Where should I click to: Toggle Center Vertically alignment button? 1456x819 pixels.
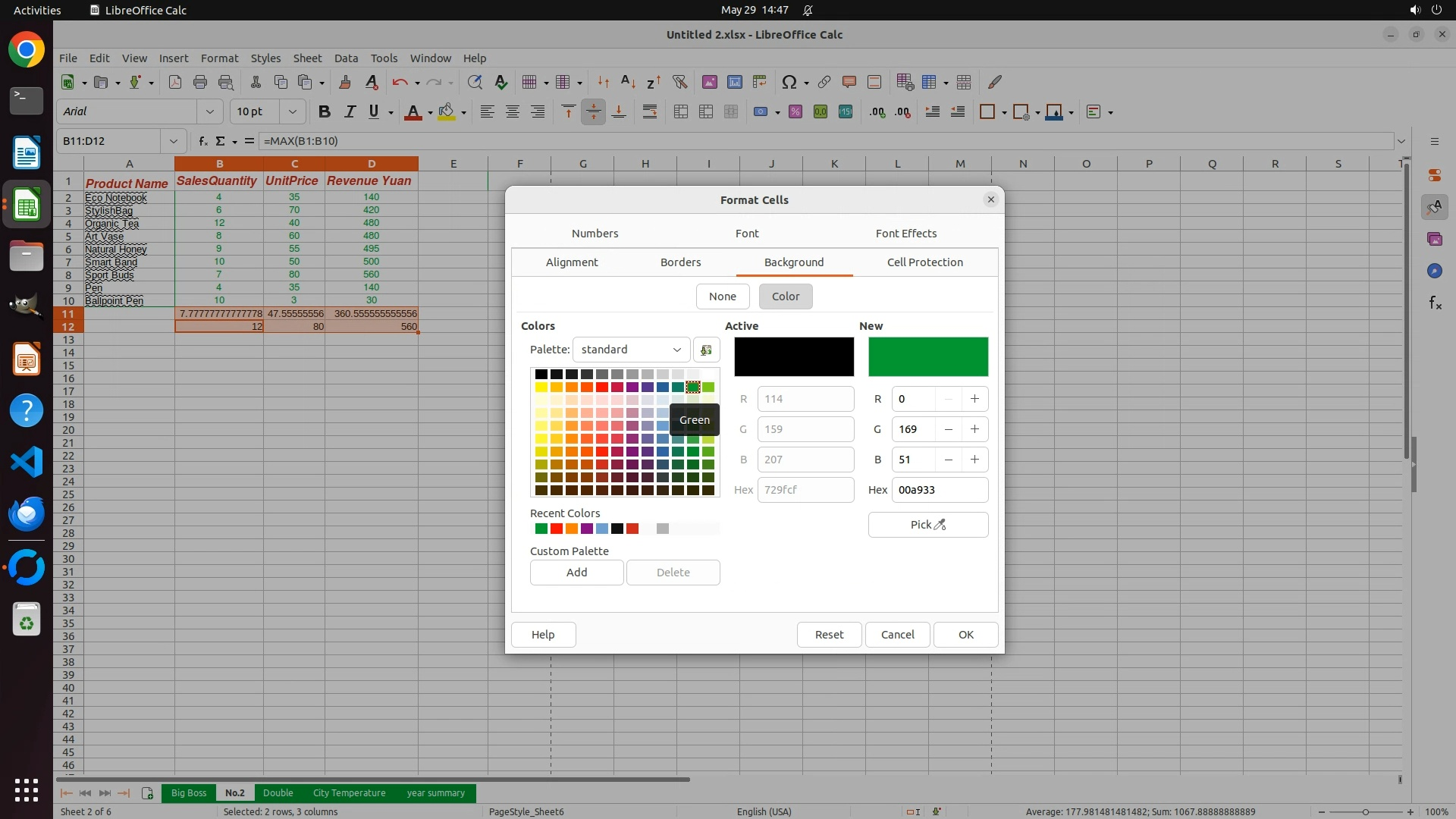pos(593,111)
